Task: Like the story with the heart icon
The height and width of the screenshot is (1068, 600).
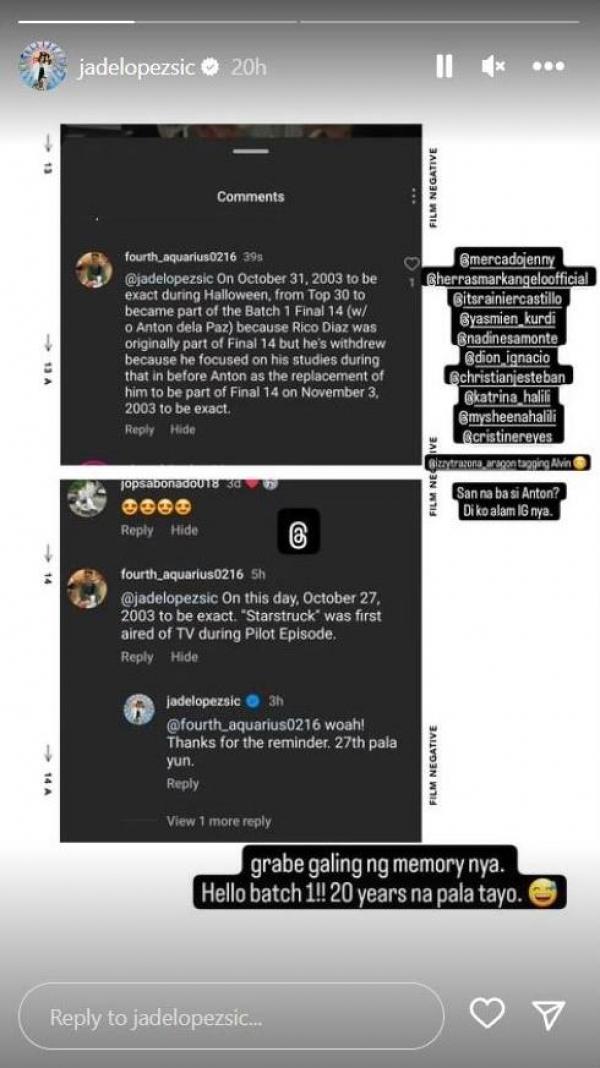Action: coord(487,1012)
